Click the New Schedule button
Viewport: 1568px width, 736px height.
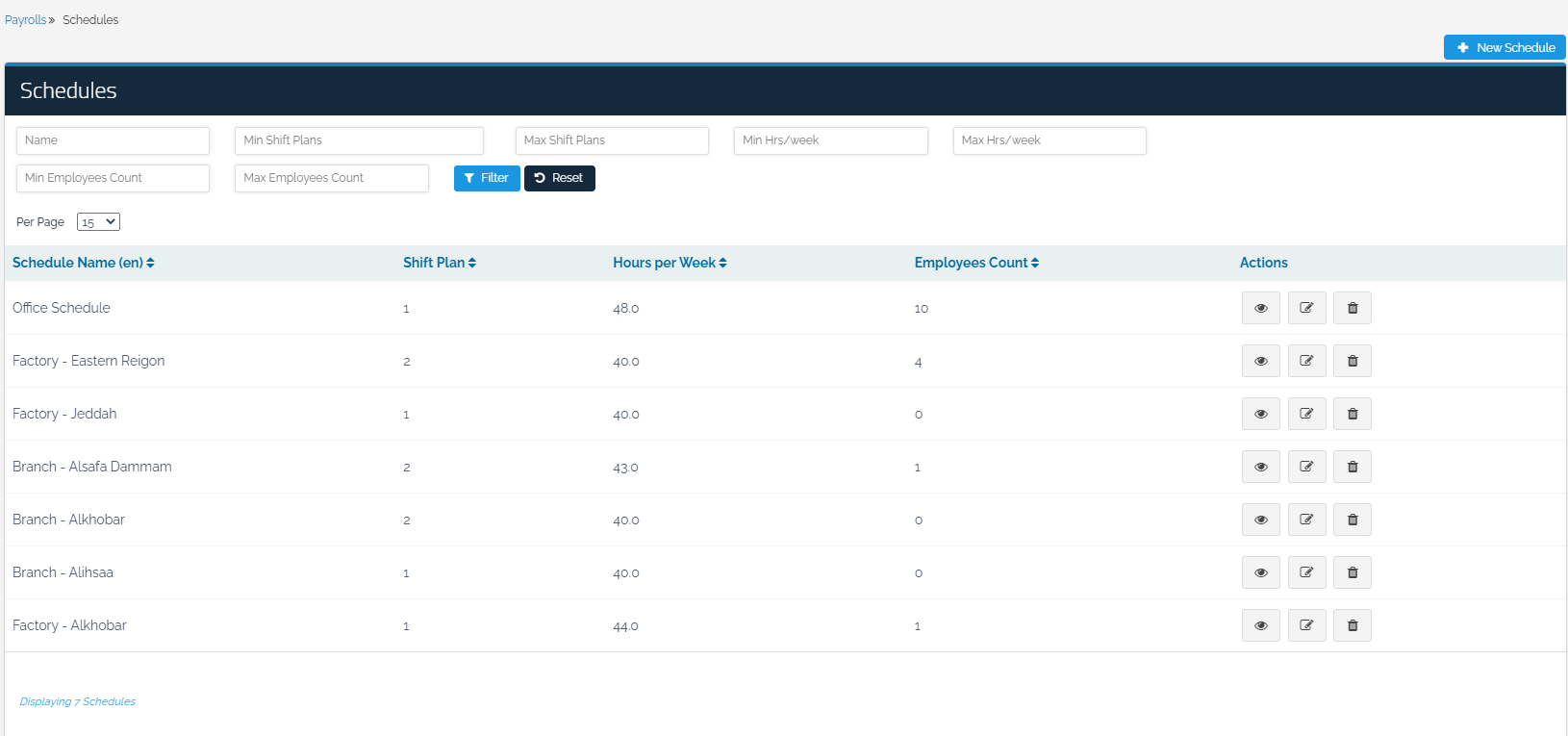1505,47
